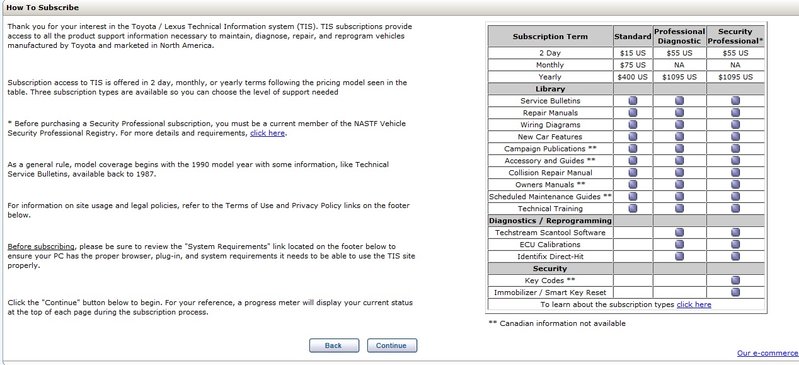This screenshot has height=365, width=799.
Task: Click Professional Diagnostic bullet for Technical Training
Action: (x=679, y=208)
